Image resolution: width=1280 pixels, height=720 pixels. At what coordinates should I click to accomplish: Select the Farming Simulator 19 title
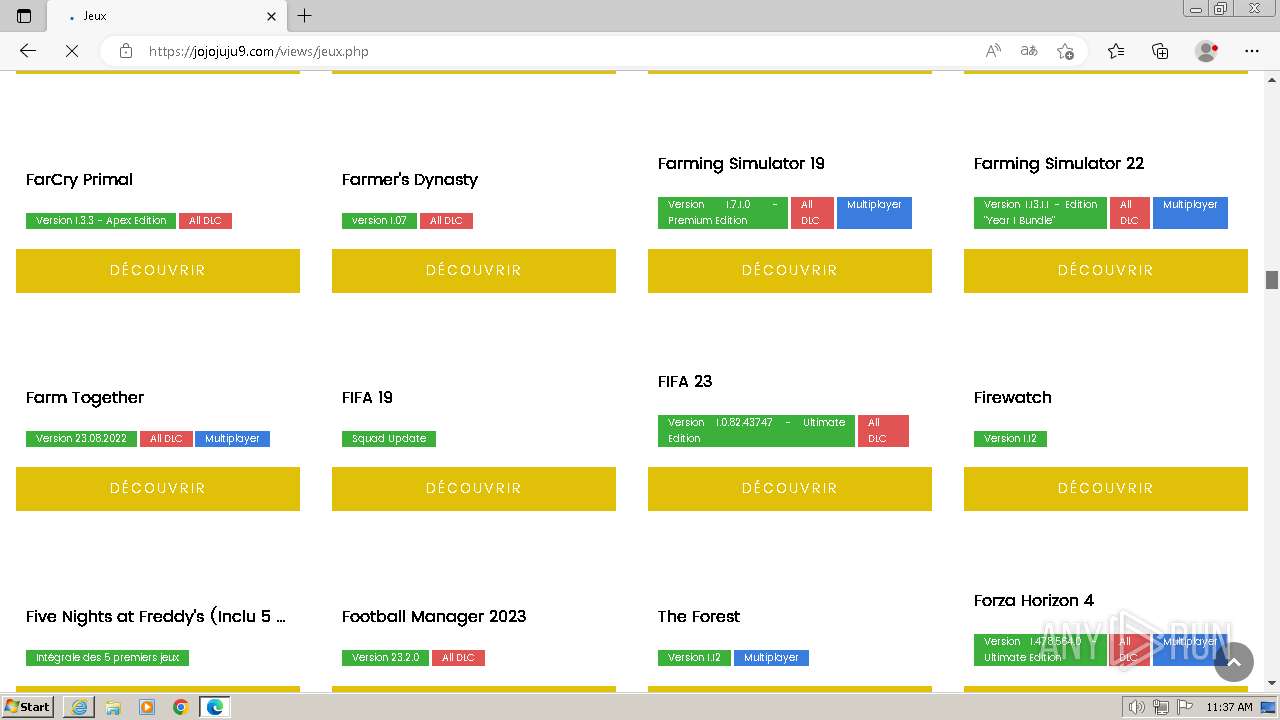click(741, 164)
